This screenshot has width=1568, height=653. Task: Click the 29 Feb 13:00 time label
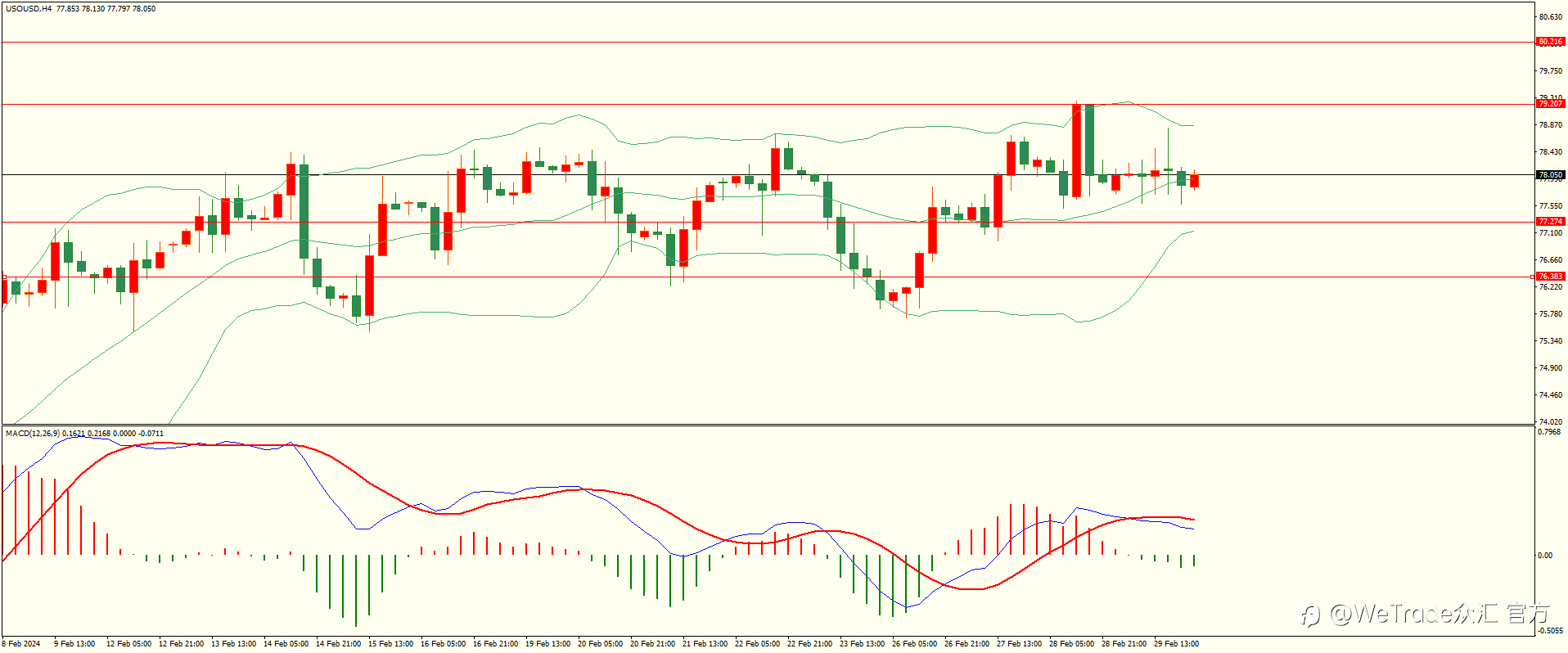pos(1176,644)
